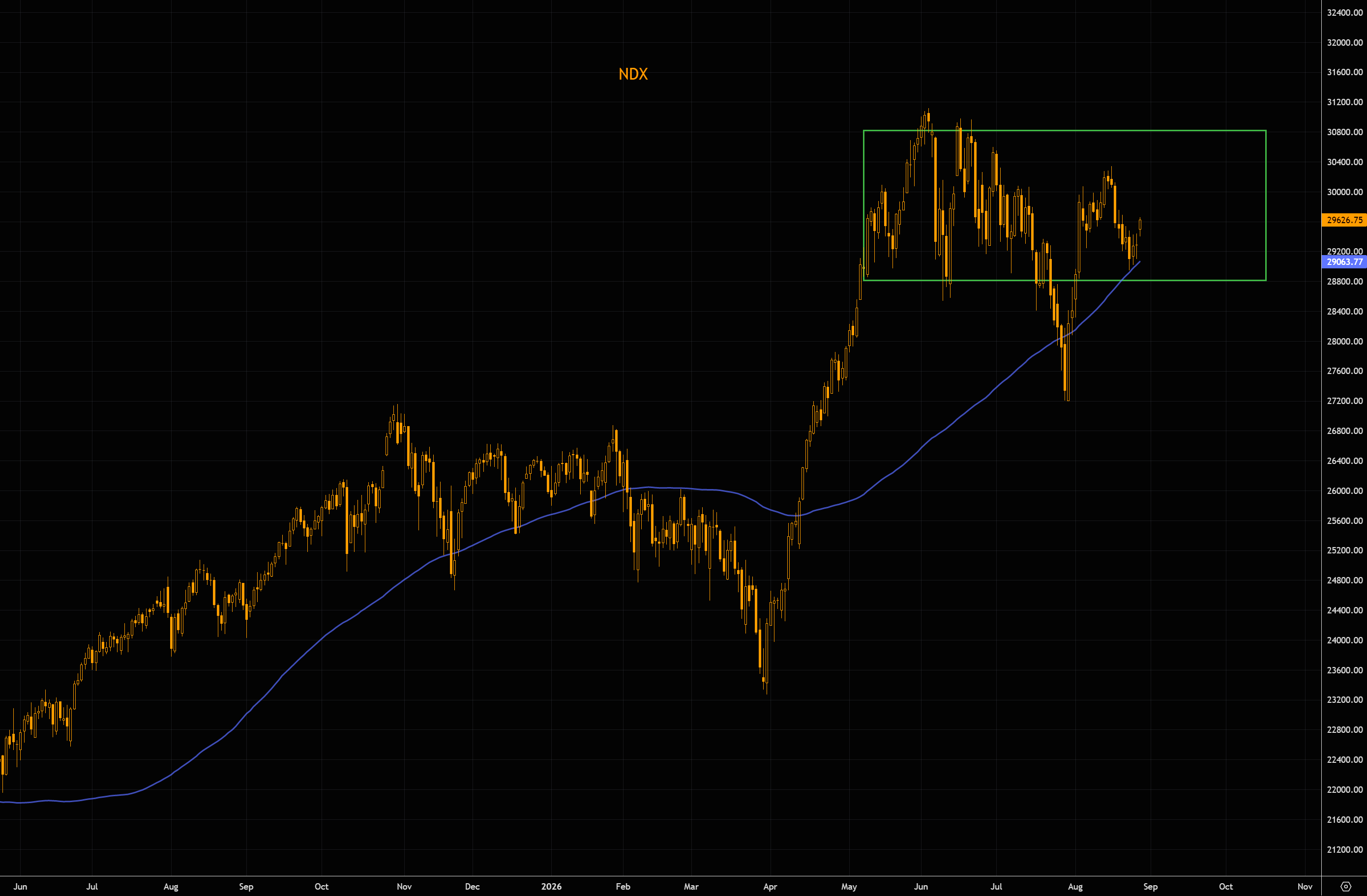Screen dimensions: 1367x896
Task: Pick the 30000.00 price scale value
Action: pos(1344,192)
